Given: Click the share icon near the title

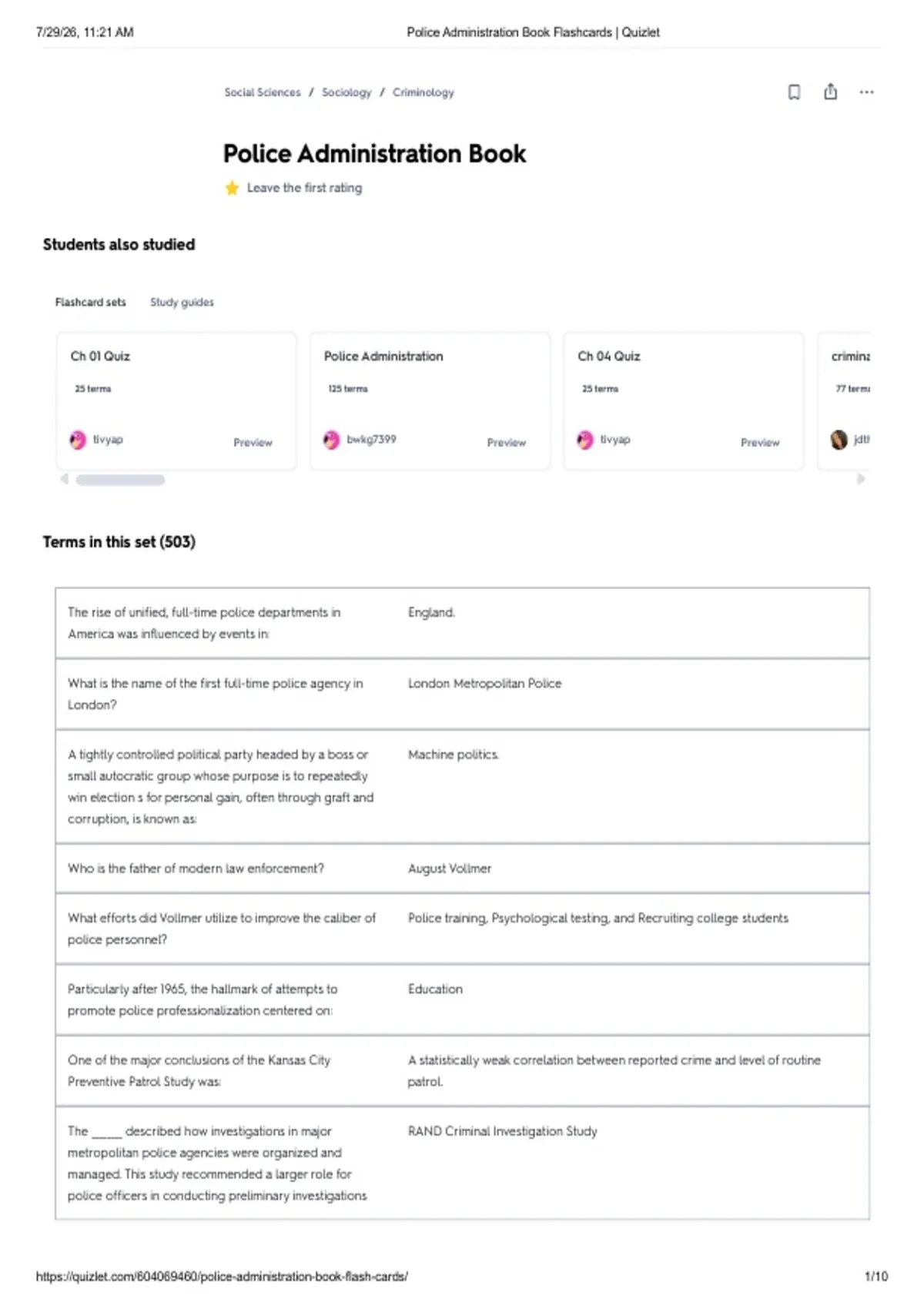Looking at the screenshot, I should pos(830,92).
